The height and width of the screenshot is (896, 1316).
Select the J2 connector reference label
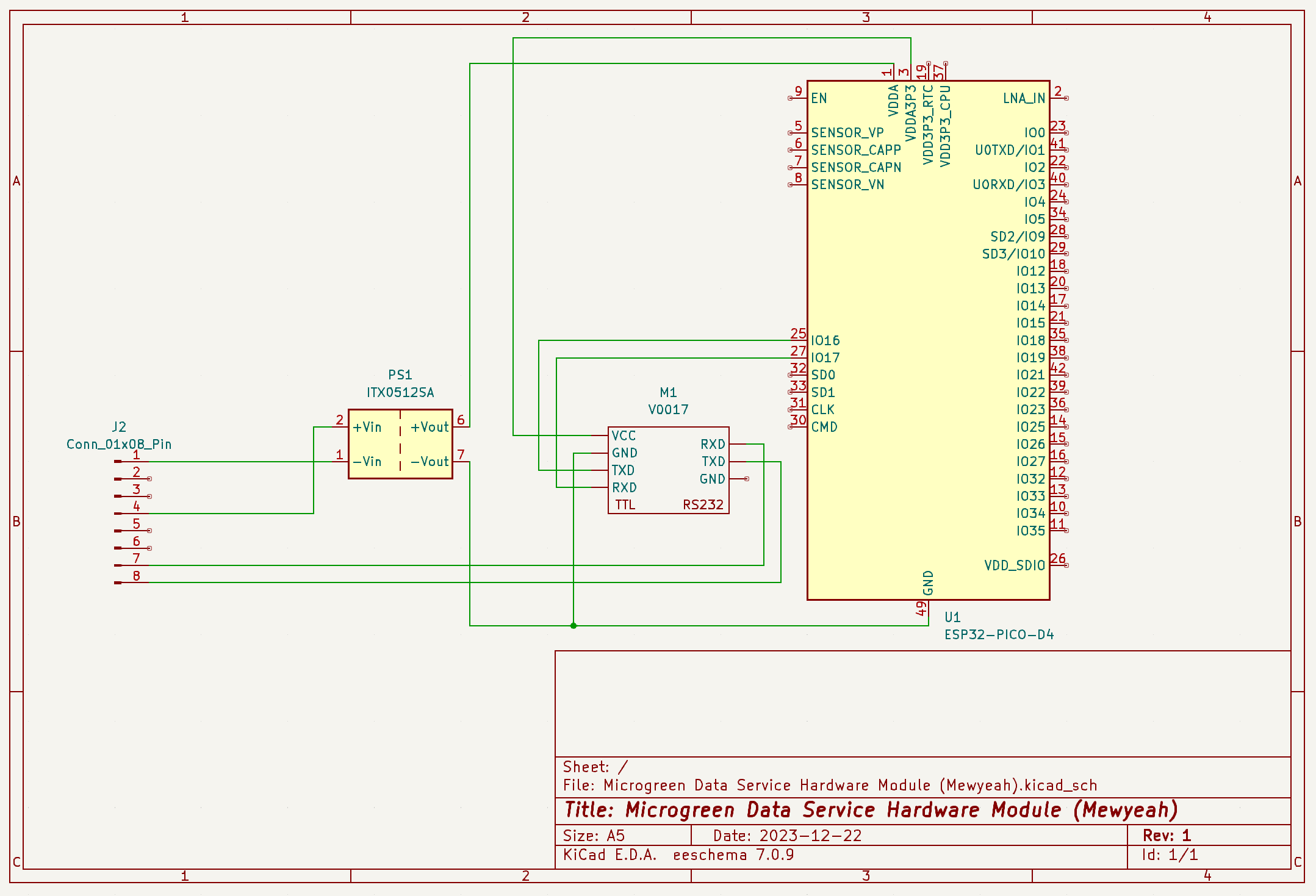119,427
